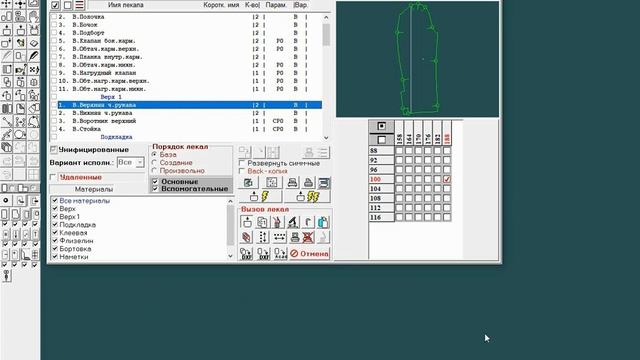Image resolution: width=640 pixels, height=360 pixels.
Task: Click materials list scroll up arrow
Action: tap(230, 201)
